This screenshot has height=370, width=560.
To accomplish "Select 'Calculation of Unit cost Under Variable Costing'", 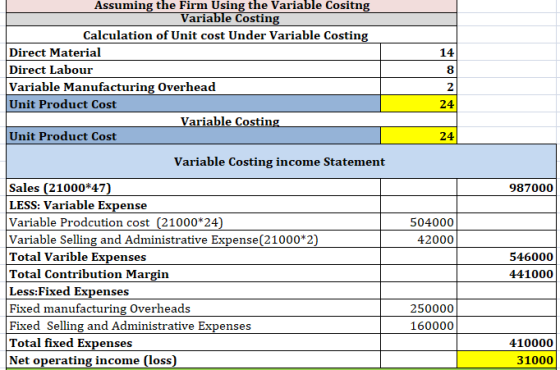I will click(x=231, y=35).
